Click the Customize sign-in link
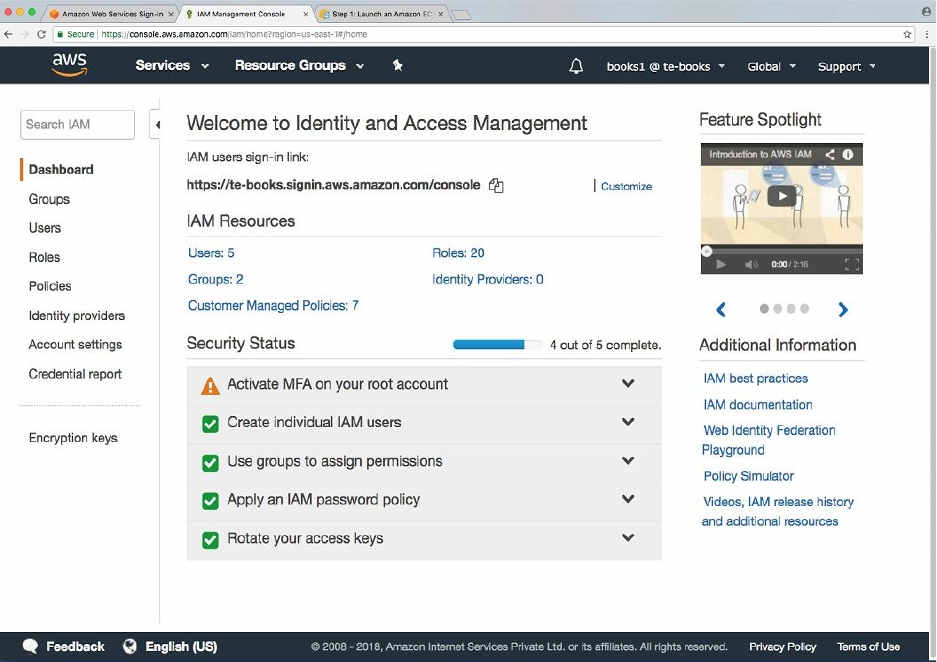 626,186
